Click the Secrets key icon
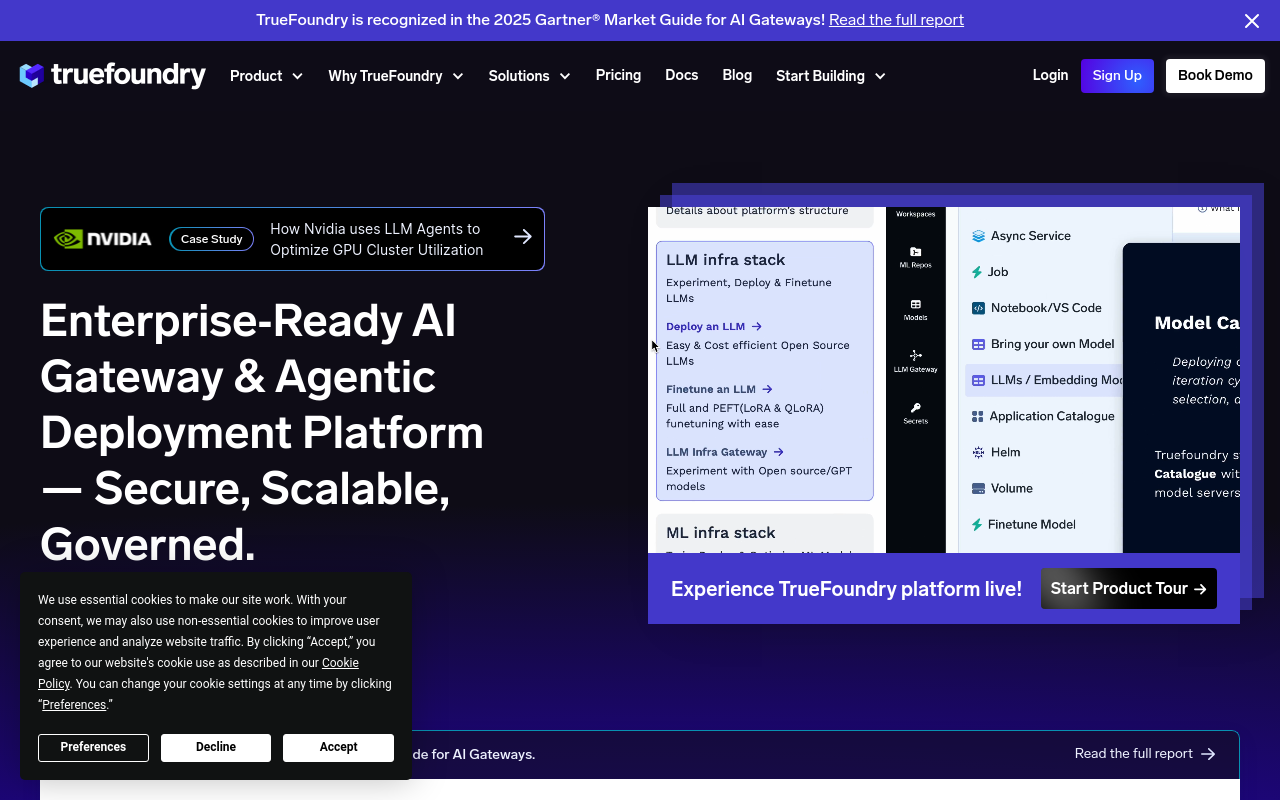Viewport: 1280px width, 800px height. point(915,408)
